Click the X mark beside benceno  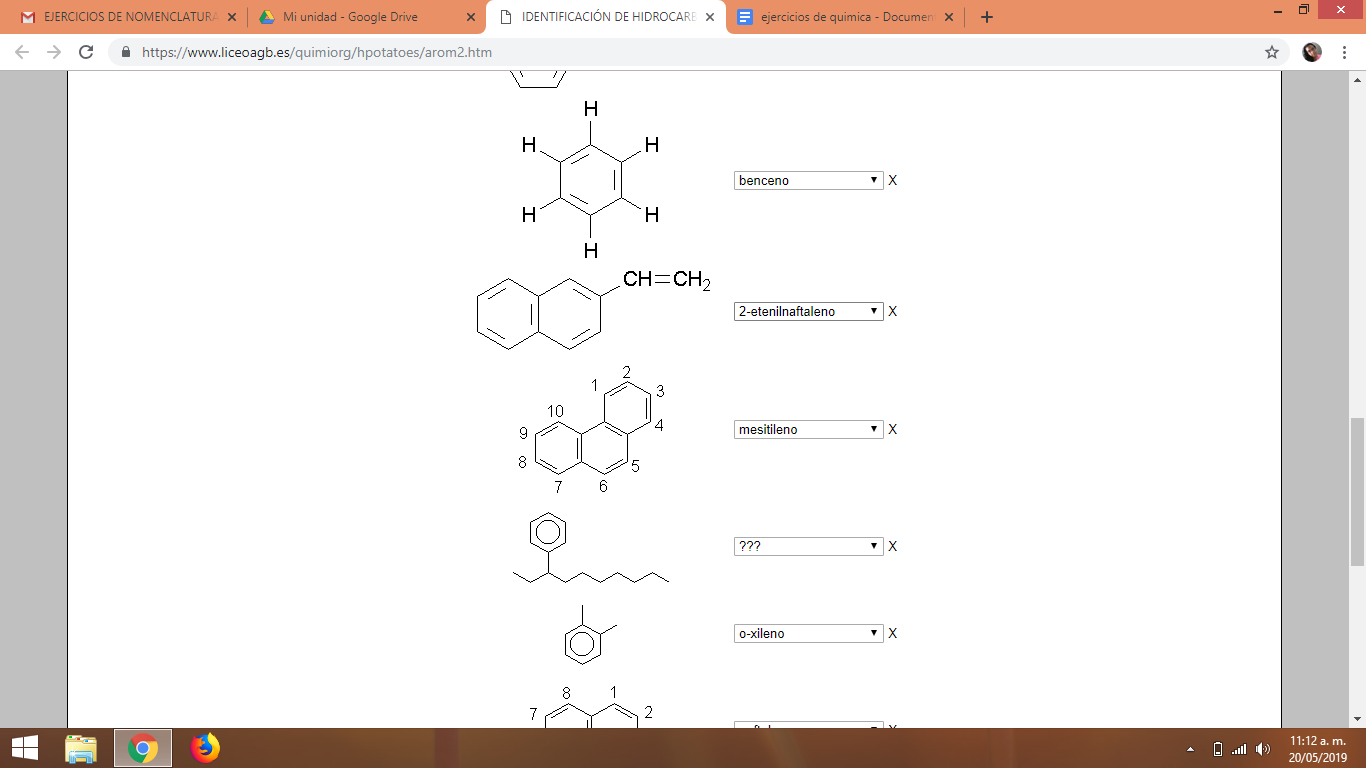pos(893,181)
